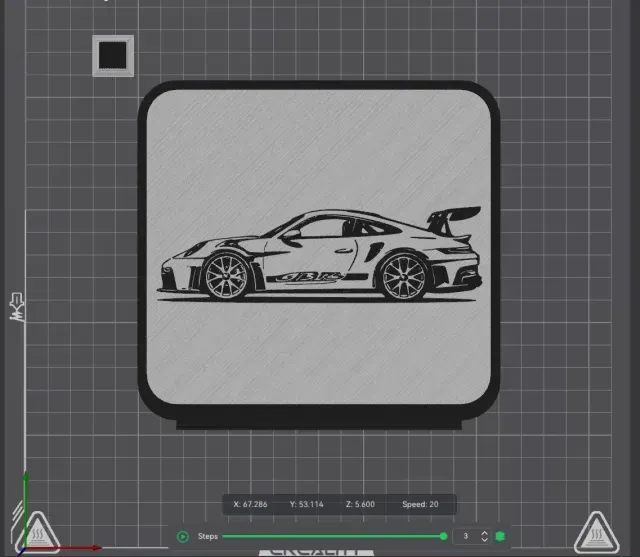Screen dimensions: 640x557
Task: Click the nozzle marker on the vertical layer slider
Action: [17, 306]
